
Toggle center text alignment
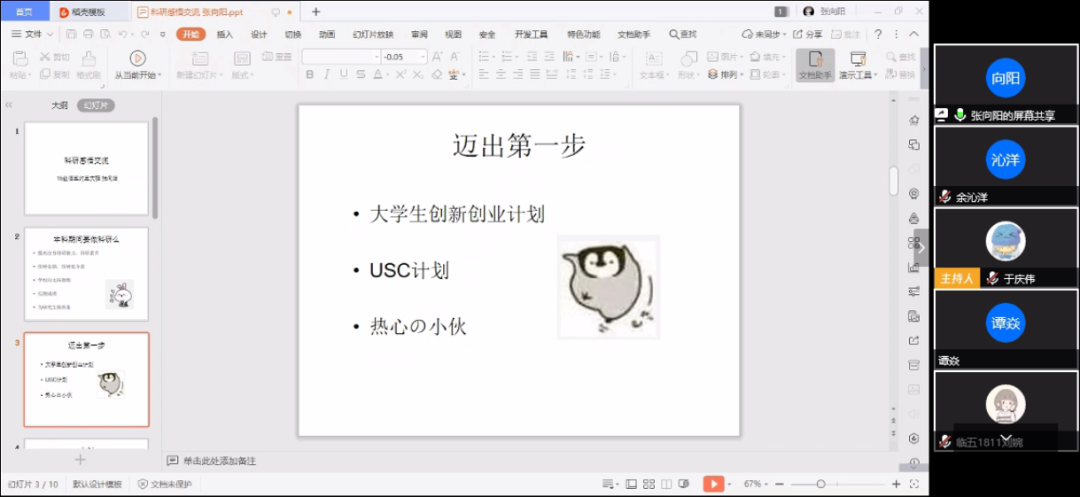[503, 74]
